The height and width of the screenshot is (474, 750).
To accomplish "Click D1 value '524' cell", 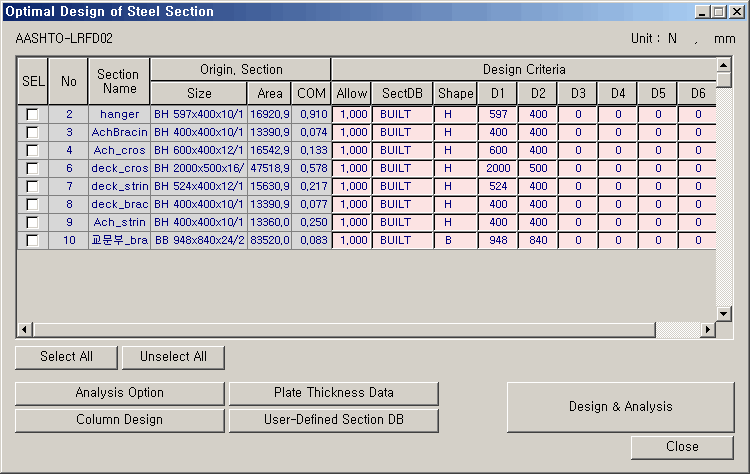I will tap(498, 186).
